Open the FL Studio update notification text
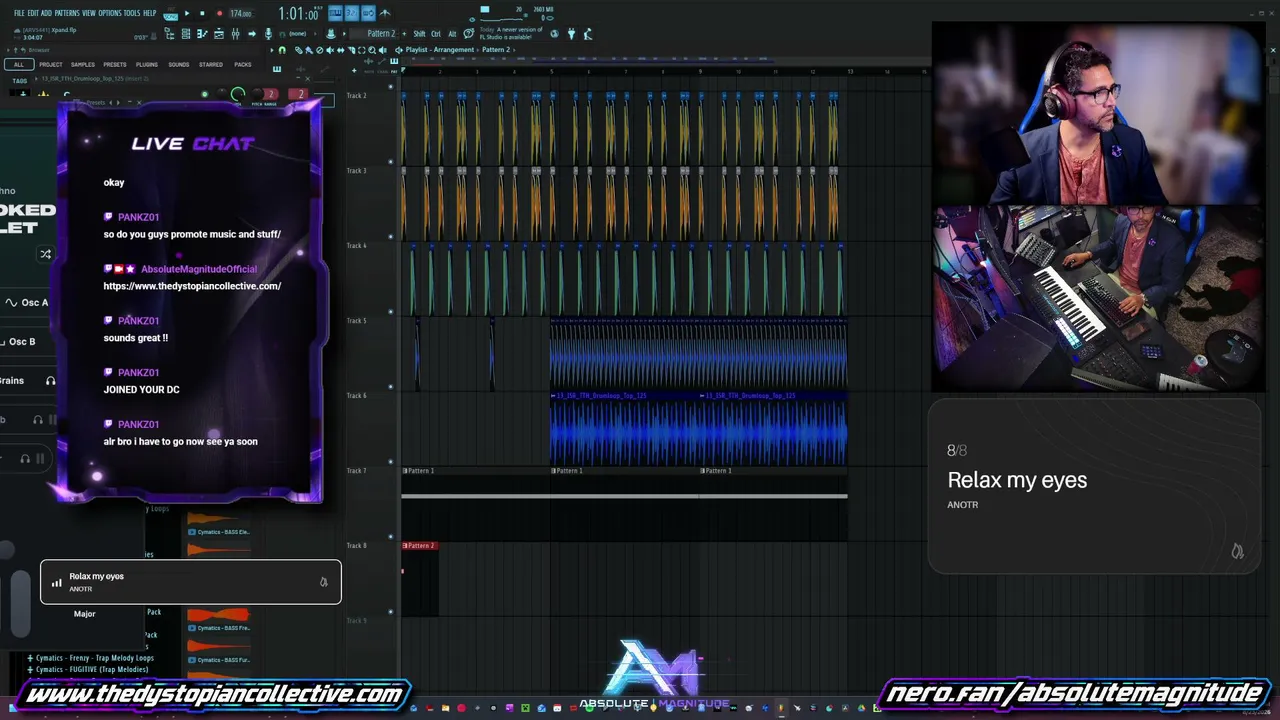 pos(511,33)
